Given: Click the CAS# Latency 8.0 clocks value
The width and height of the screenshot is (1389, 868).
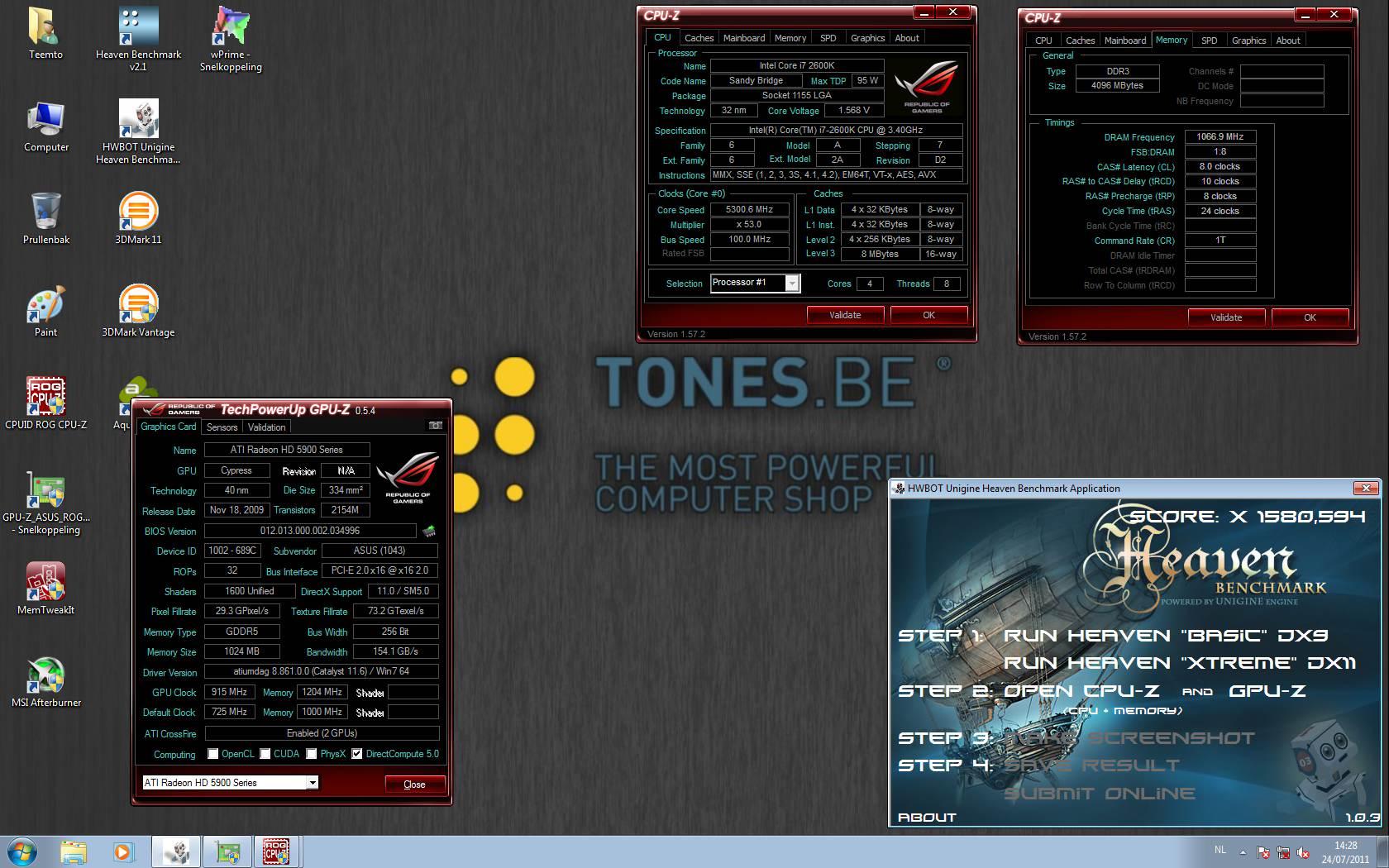Looking at the screenshot, I should [x=1220, y=167].
